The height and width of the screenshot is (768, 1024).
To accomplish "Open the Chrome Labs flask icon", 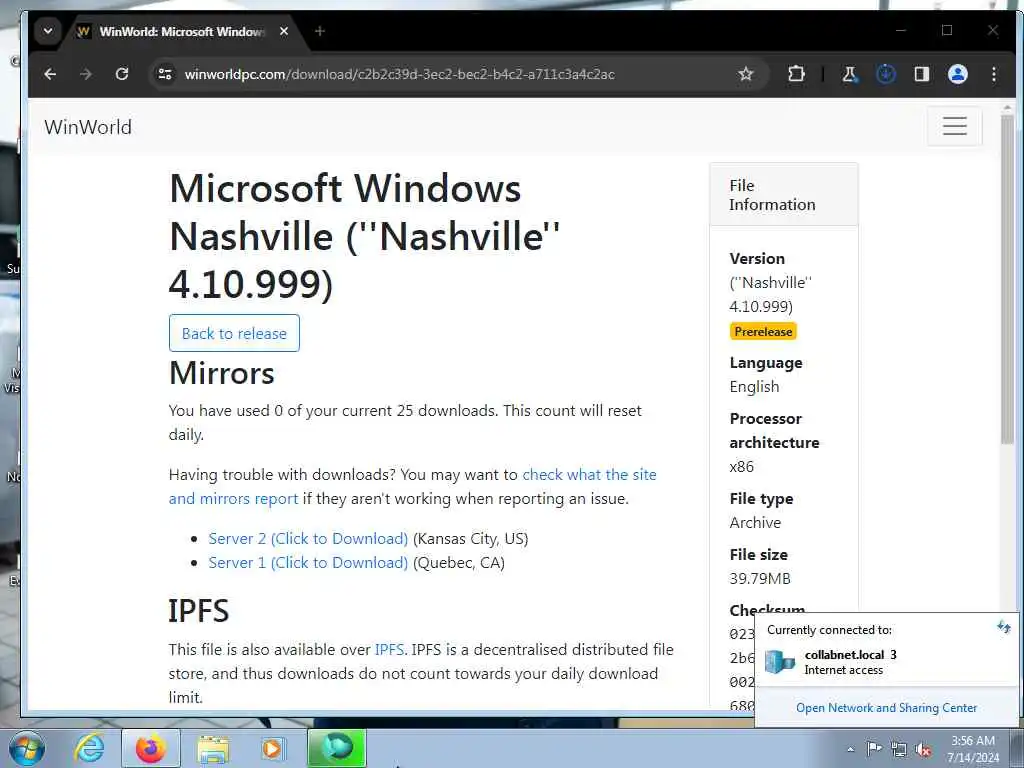I will point(850,74).
